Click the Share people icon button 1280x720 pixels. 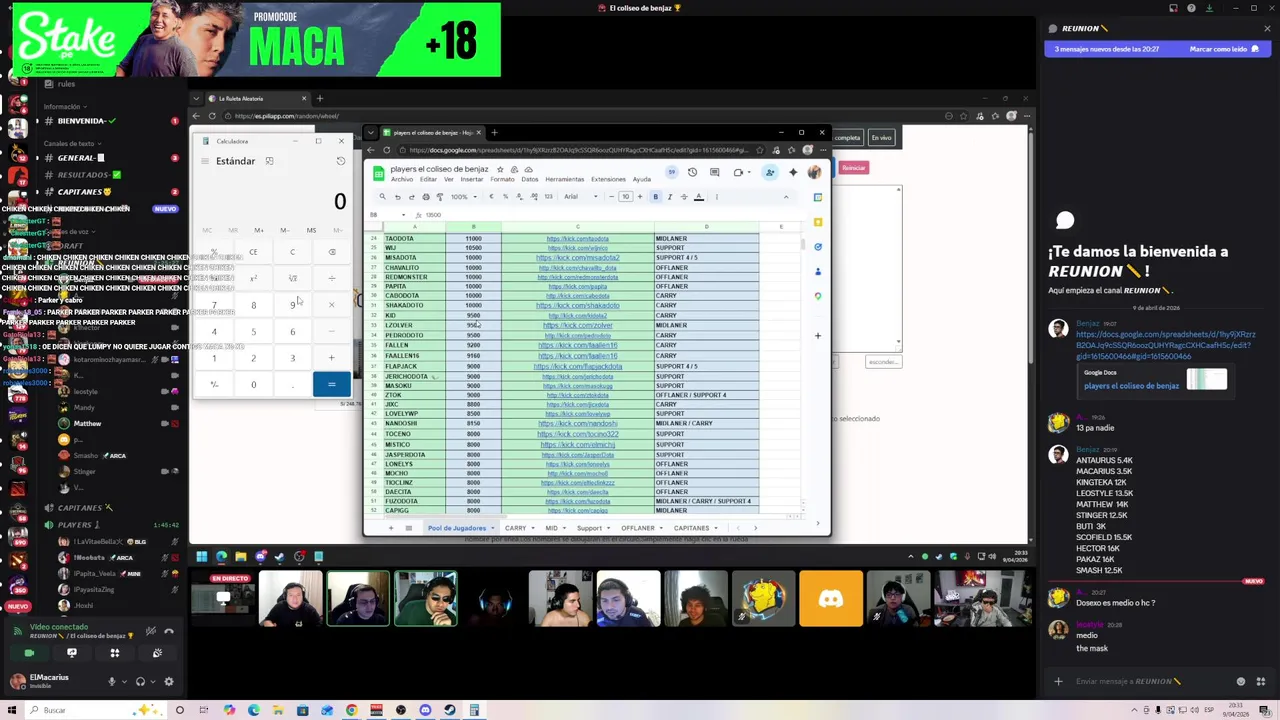pyautogui.click(x=770, y=172)
